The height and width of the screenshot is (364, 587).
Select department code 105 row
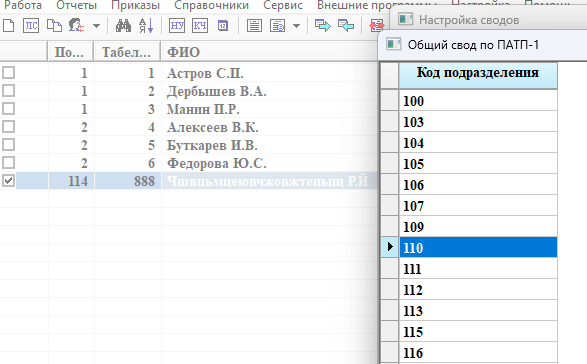pyautogui.click(x=478, y=163)
